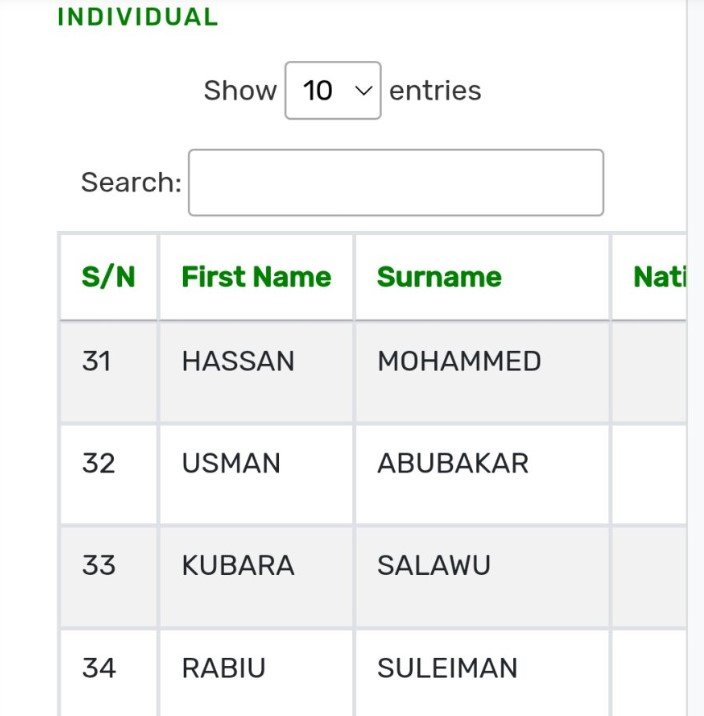The width and height of the screenshot is (704, 716).
Task: Click the vertical scrollbar on right edge
Action: click(695, 358)
